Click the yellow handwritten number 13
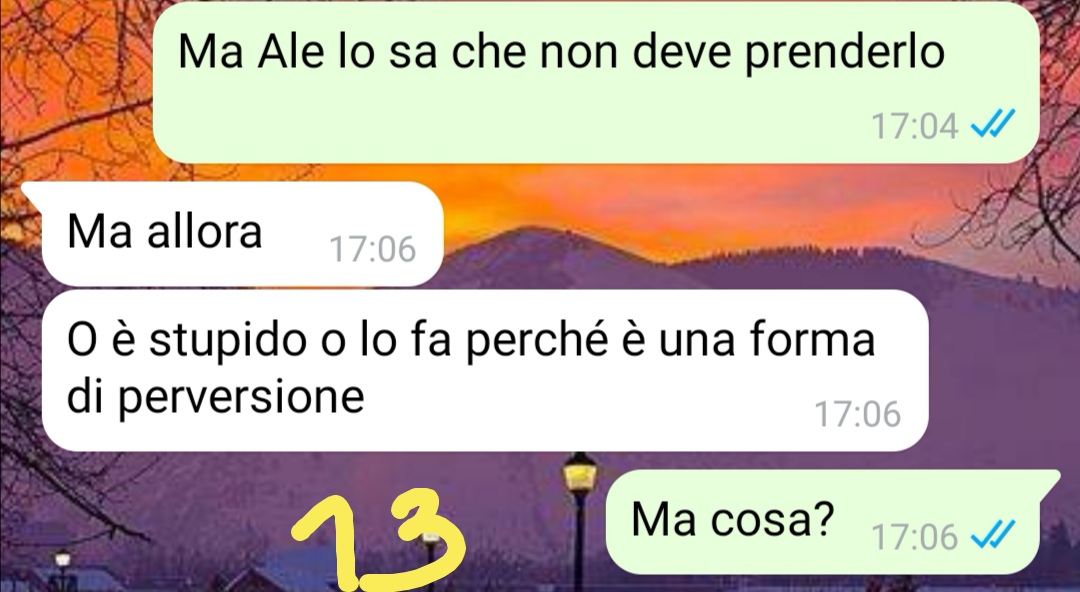Viewport: 1080px width, 592px height. (x=377, y=540)
